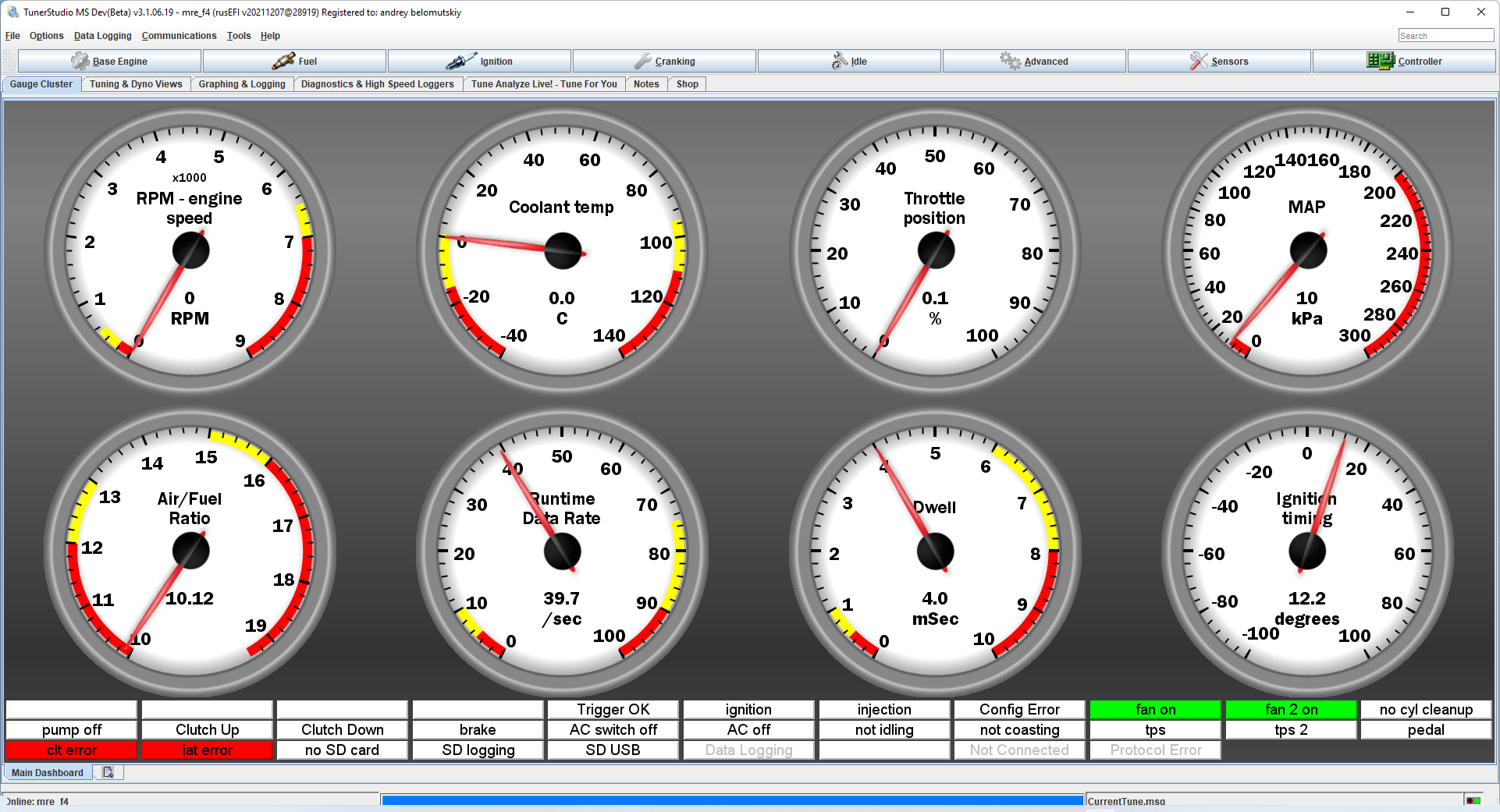Open the Base Engine settings menu
The height and width of the screenshot is (812, 1500).
[x=110, y=61]
